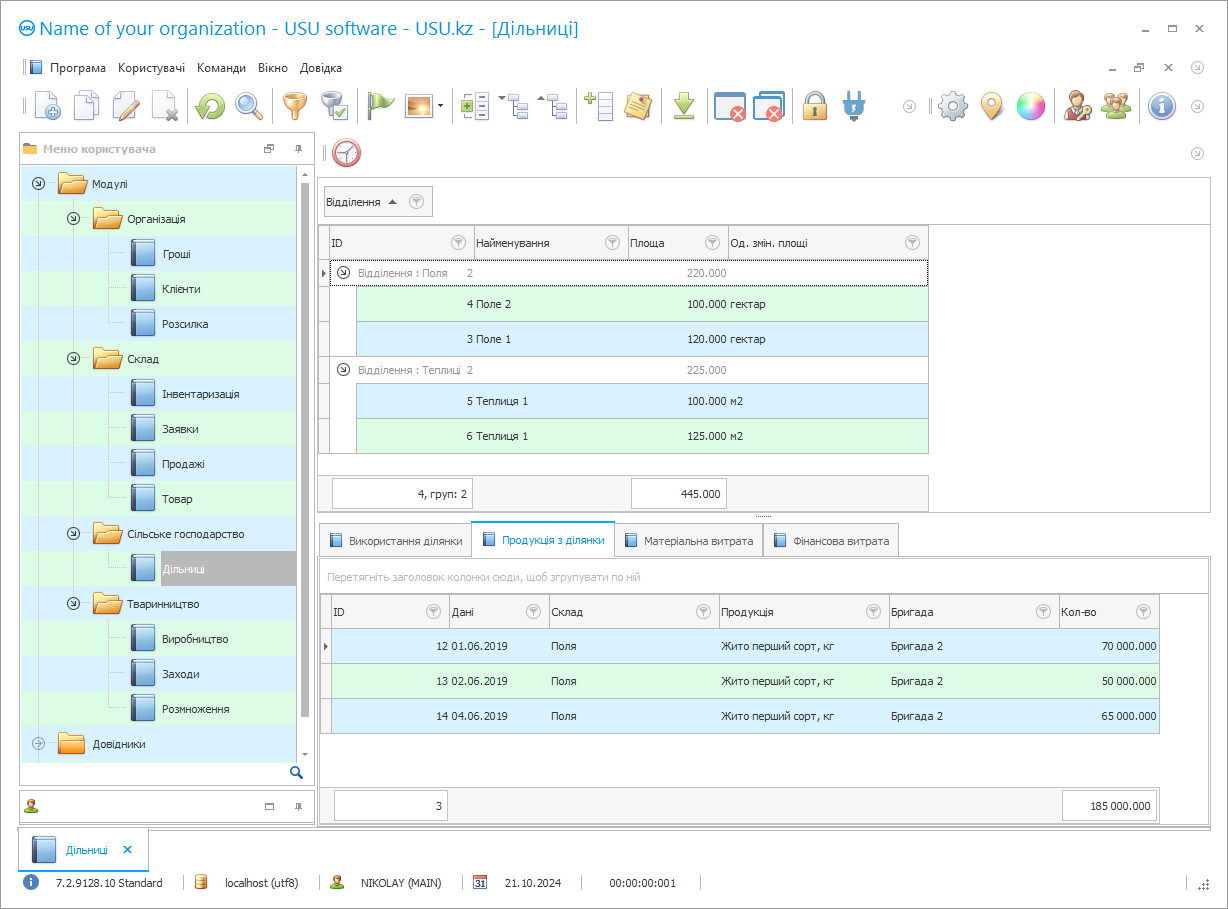Open the Користувачі menu
The width and height of the screenshot is (1228, 909).
(x=151, y=68)
